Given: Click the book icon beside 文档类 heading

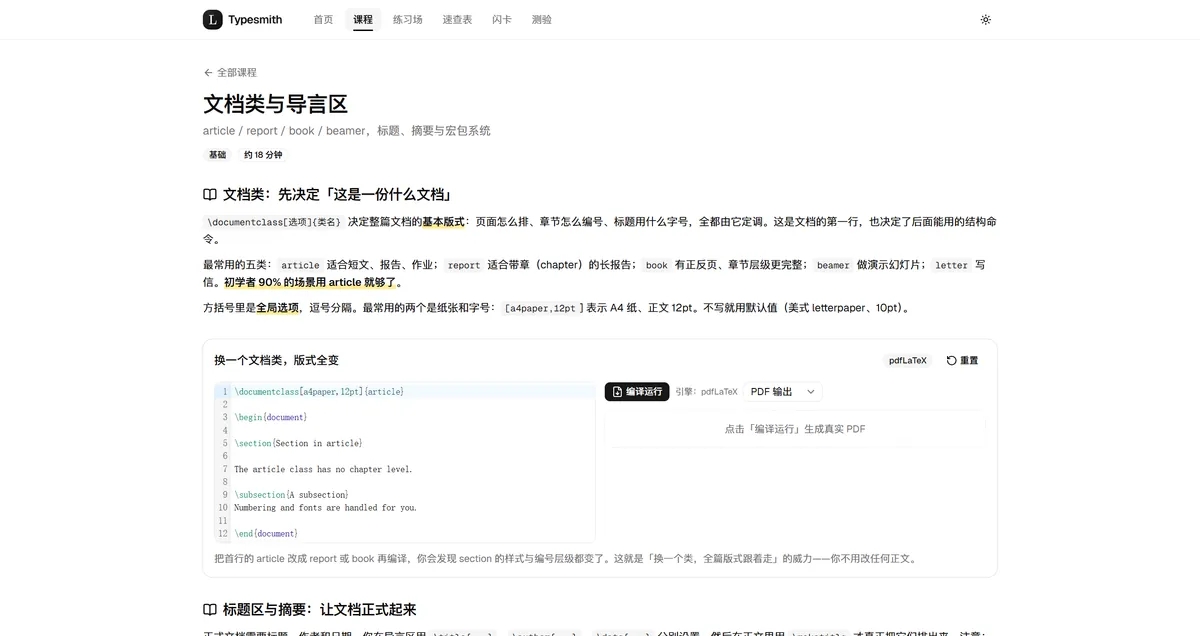Looking at the screenshot, I should click(210, 194).
